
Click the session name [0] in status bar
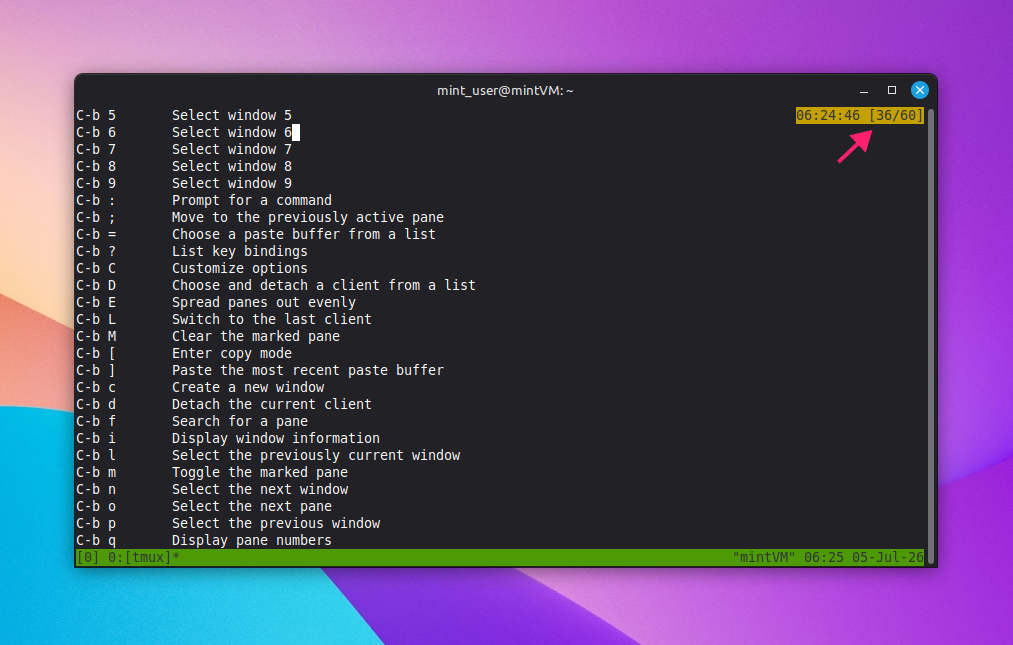88,557
